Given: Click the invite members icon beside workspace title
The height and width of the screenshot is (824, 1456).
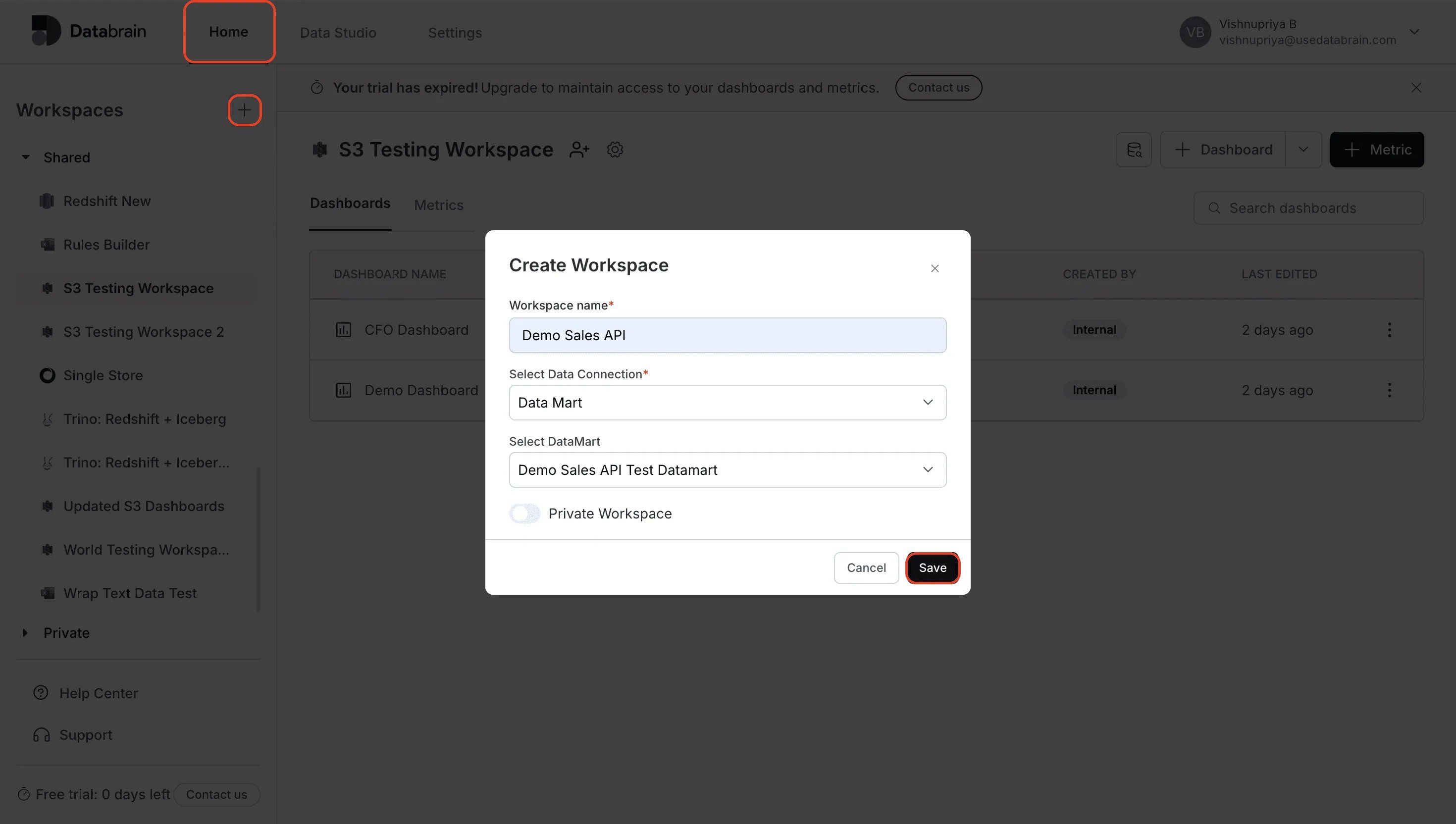Looking at the screenshot, I should (x=579, y=150).
